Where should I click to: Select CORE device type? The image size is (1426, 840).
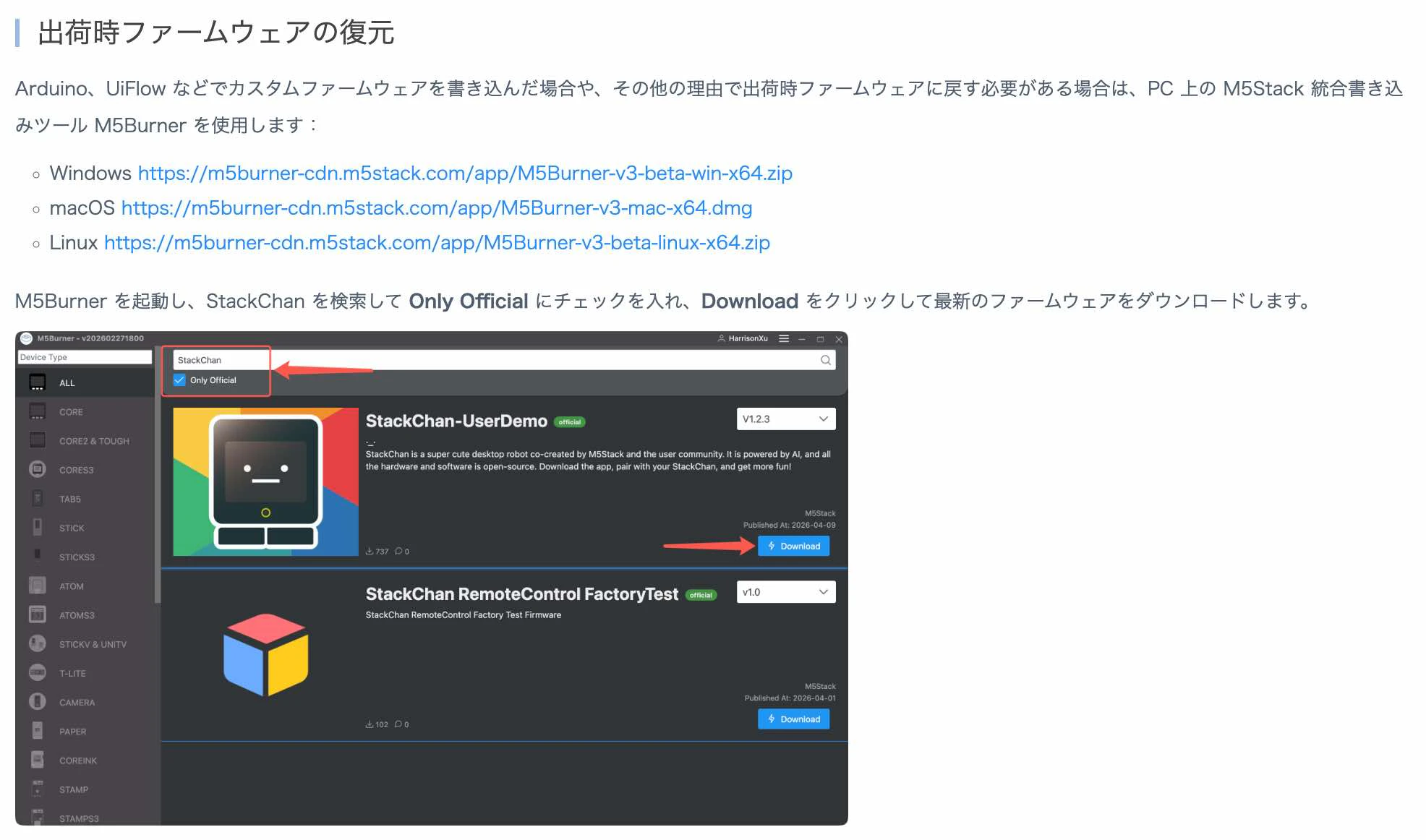pyautogui.click(x=85, y=412)
